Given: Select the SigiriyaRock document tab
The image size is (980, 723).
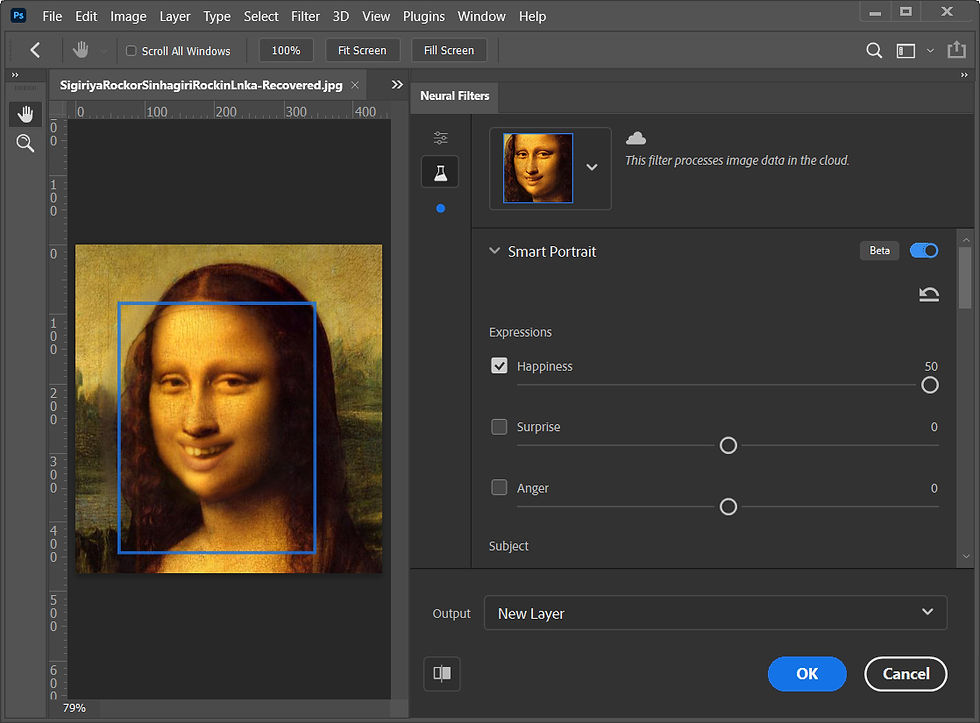Looking at the screenshot, I should click(201, 85).
